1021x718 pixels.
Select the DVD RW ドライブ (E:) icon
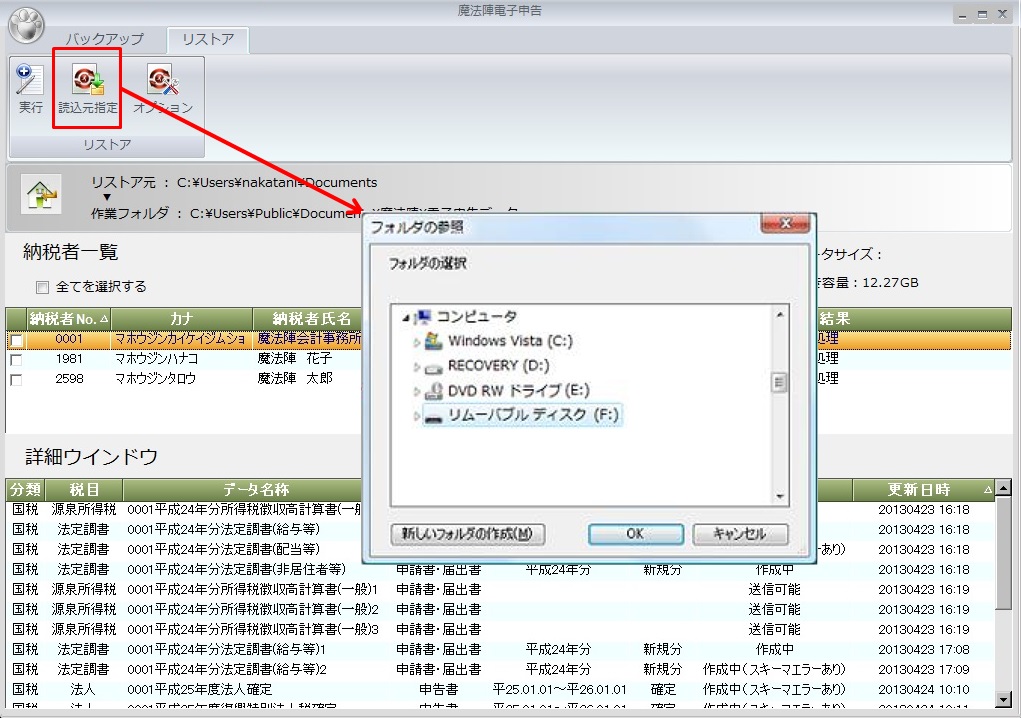(433, 390)
